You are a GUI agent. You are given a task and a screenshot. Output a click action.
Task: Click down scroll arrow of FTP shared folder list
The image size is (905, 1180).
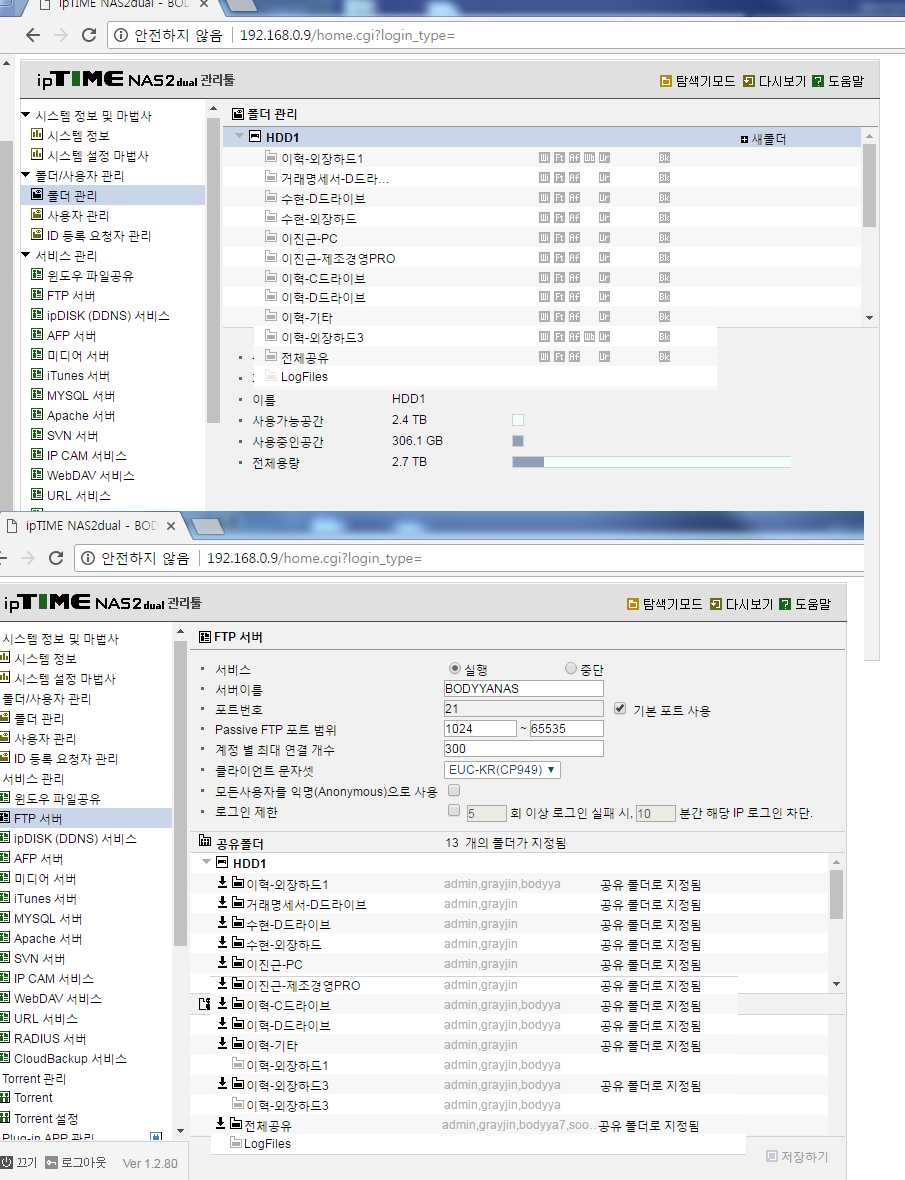[x=837, y=984]
